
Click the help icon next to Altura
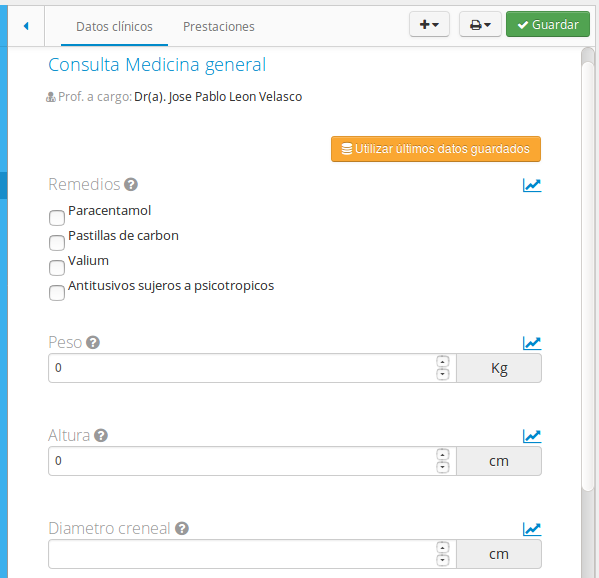[x=101, y=436]
